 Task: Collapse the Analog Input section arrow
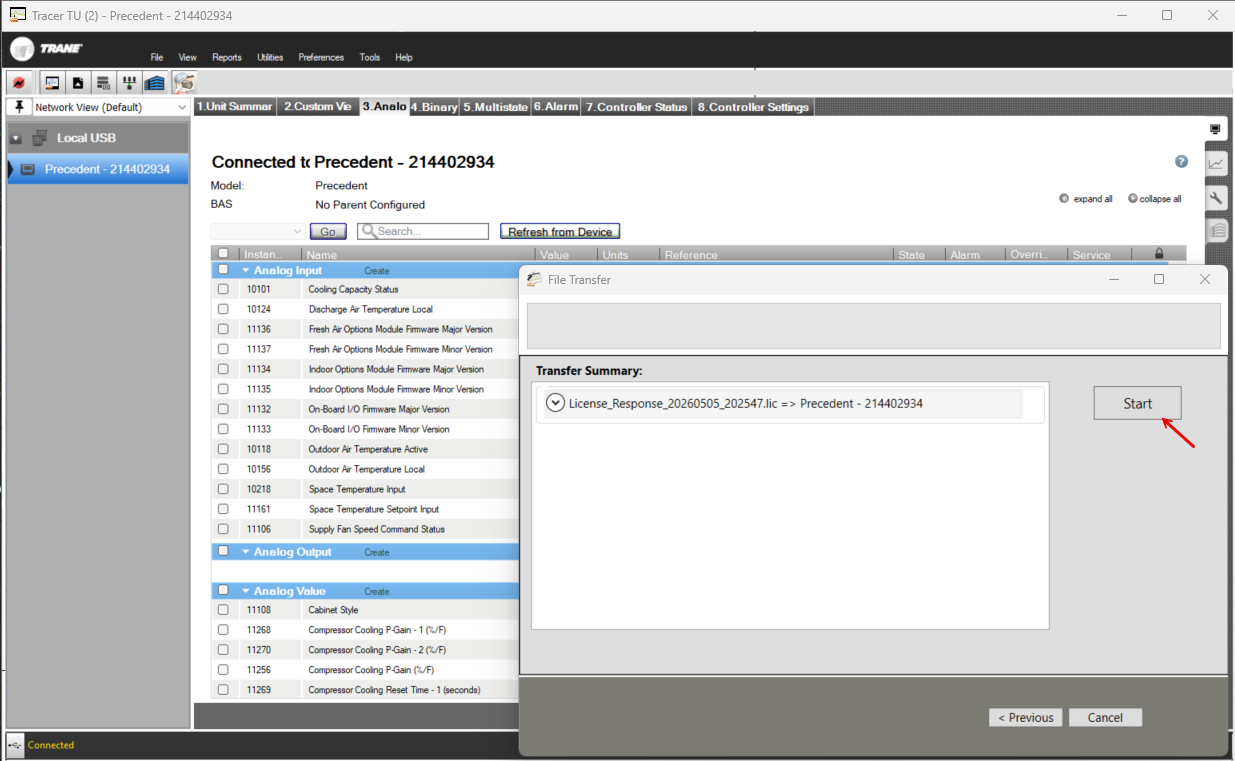click(246, 270)
